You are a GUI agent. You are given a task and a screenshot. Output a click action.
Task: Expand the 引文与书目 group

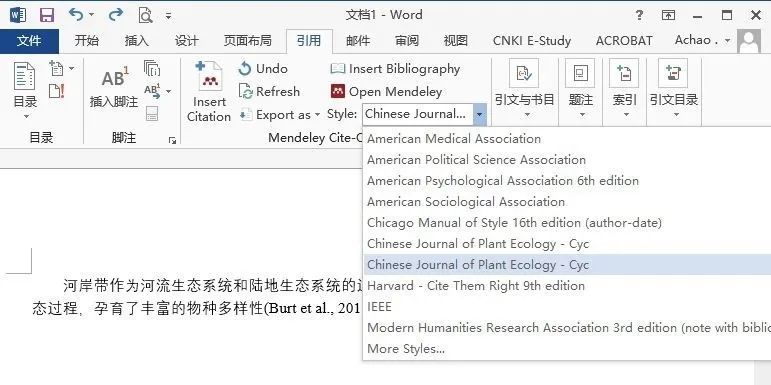click(x=524, y=90)
